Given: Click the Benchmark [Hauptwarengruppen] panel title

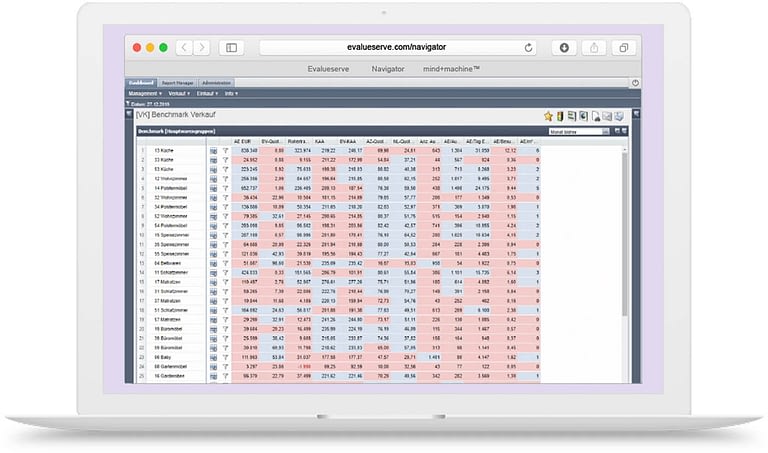Looking at the screenshot, I should [x=176, y=131].
